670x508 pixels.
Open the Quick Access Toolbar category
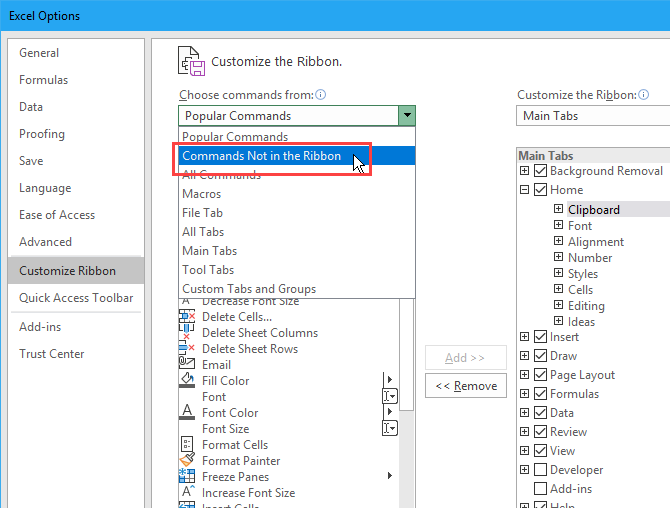[76, 296]
